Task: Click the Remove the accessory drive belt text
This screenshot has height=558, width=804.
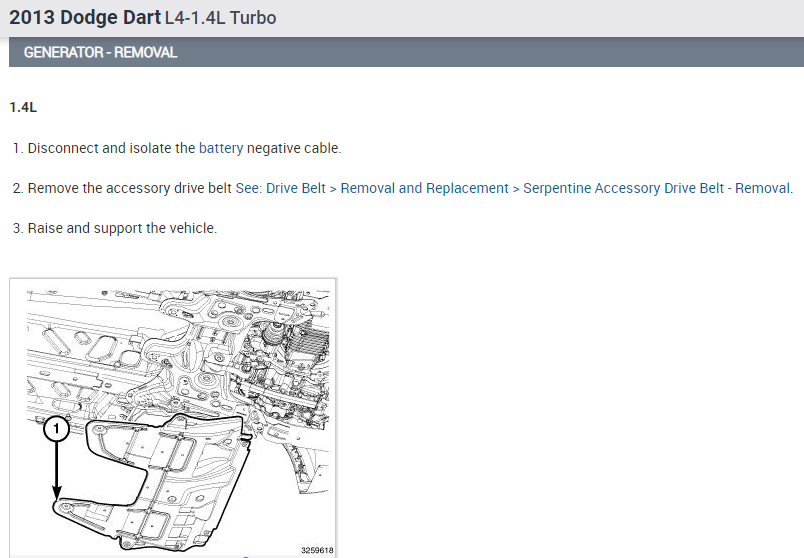Action: pyautogui.click(x=130, y=188)
